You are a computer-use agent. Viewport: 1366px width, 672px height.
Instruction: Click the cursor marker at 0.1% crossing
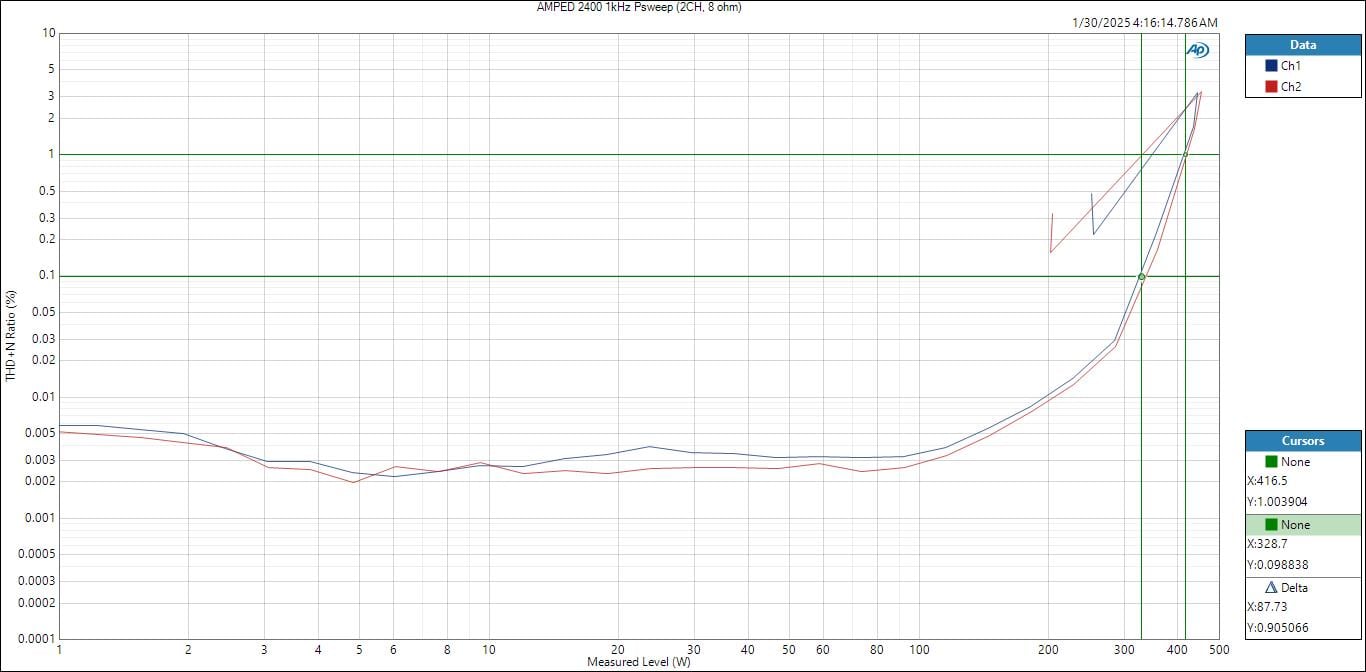pos(1141,277)
